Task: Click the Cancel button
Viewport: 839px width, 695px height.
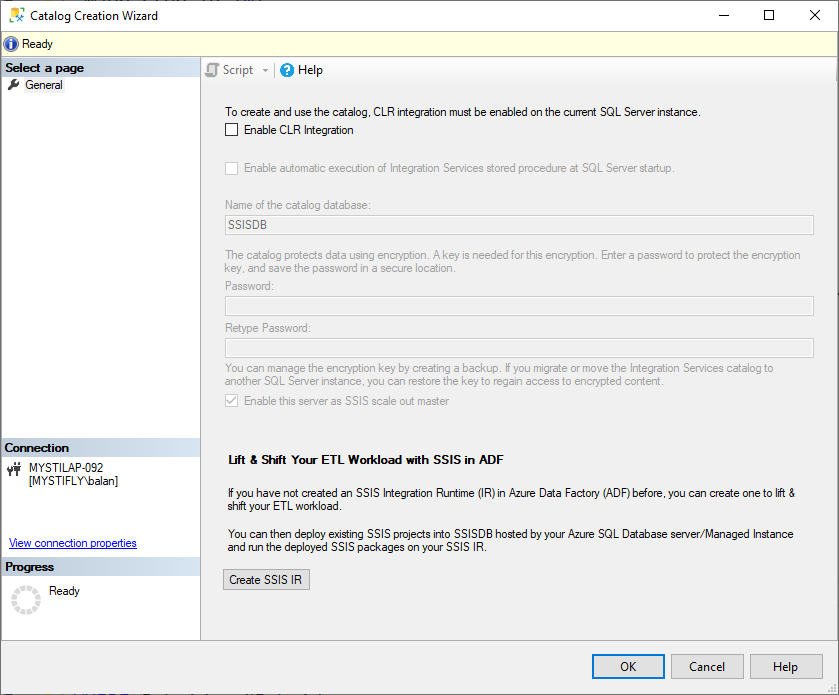Action: click(707, 667)
